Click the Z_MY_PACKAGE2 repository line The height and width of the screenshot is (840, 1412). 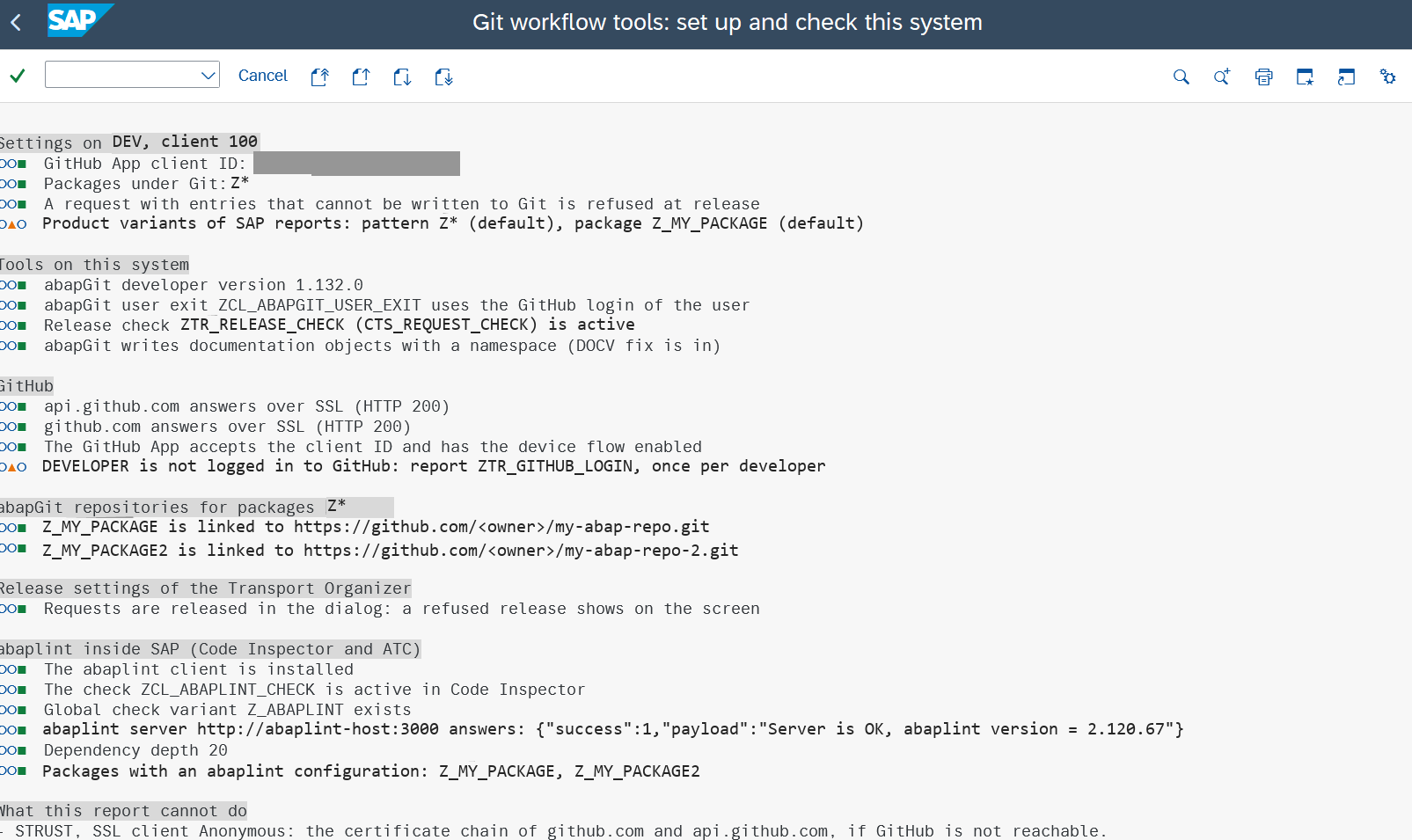391,551
